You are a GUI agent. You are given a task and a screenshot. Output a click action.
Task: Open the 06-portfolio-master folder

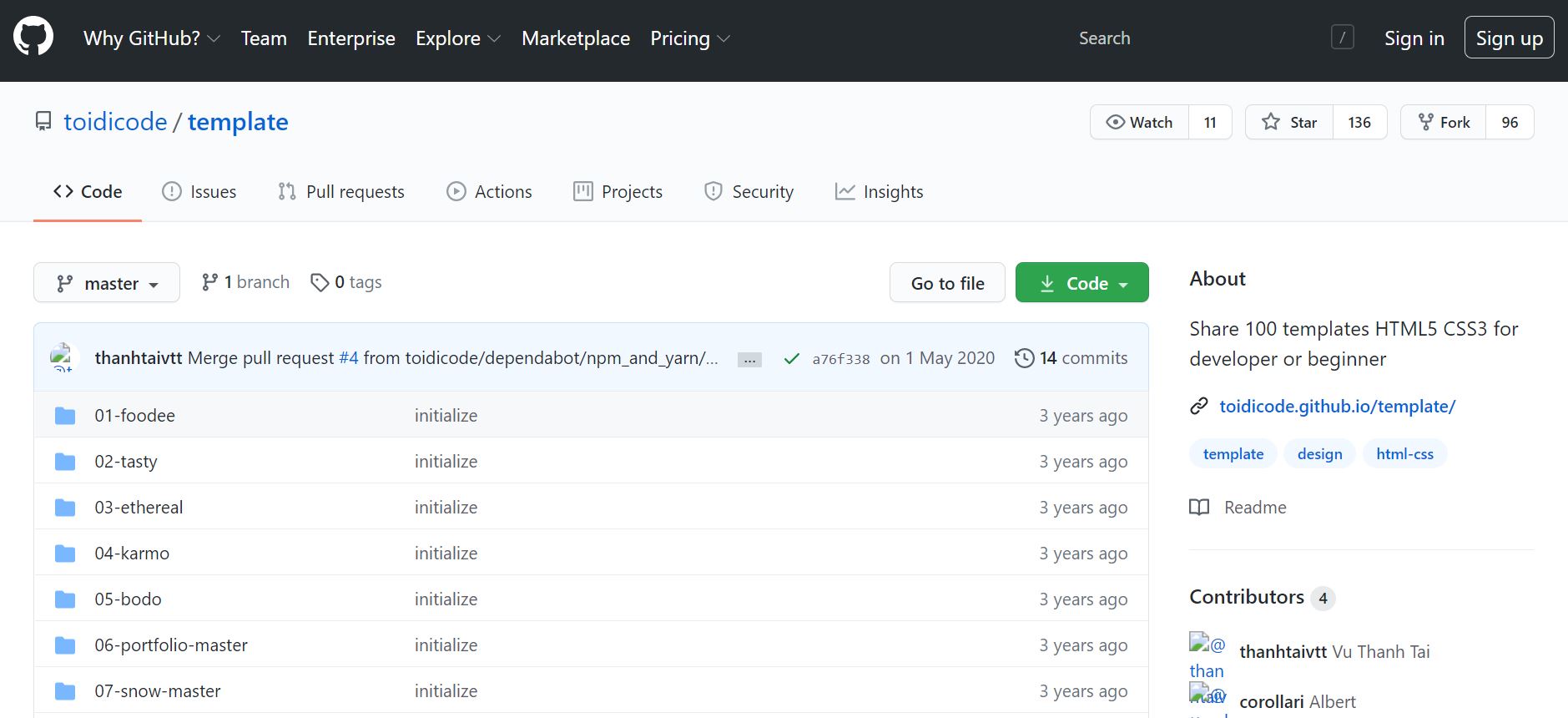pos(171,645)
